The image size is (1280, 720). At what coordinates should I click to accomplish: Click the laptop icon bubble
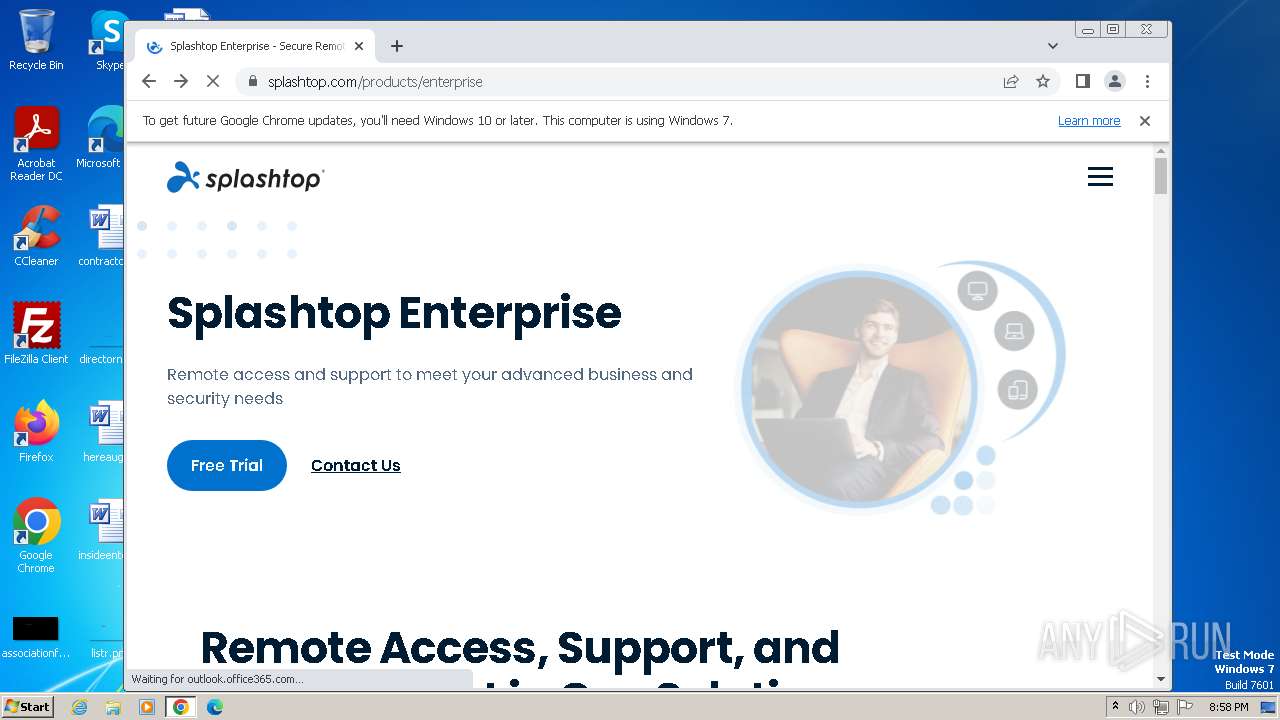[x=1014, y=331]
